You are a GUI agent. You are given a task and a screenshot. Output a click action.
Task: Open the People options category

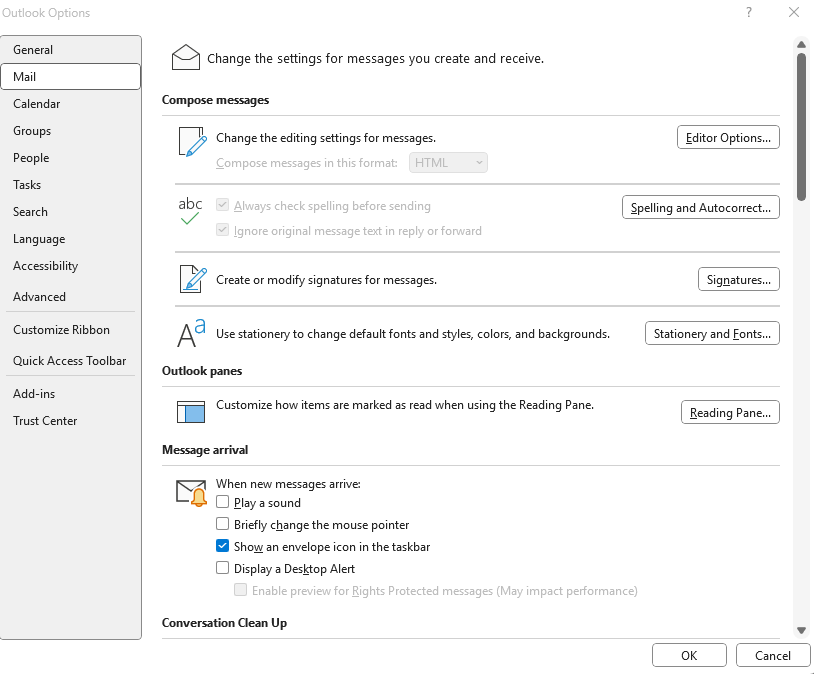(x=71, y=158)
